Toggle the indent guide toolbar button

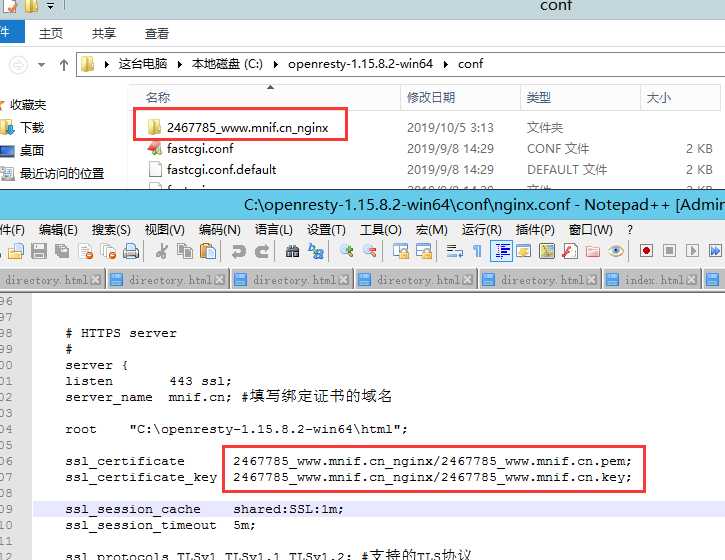coord(501,251)
